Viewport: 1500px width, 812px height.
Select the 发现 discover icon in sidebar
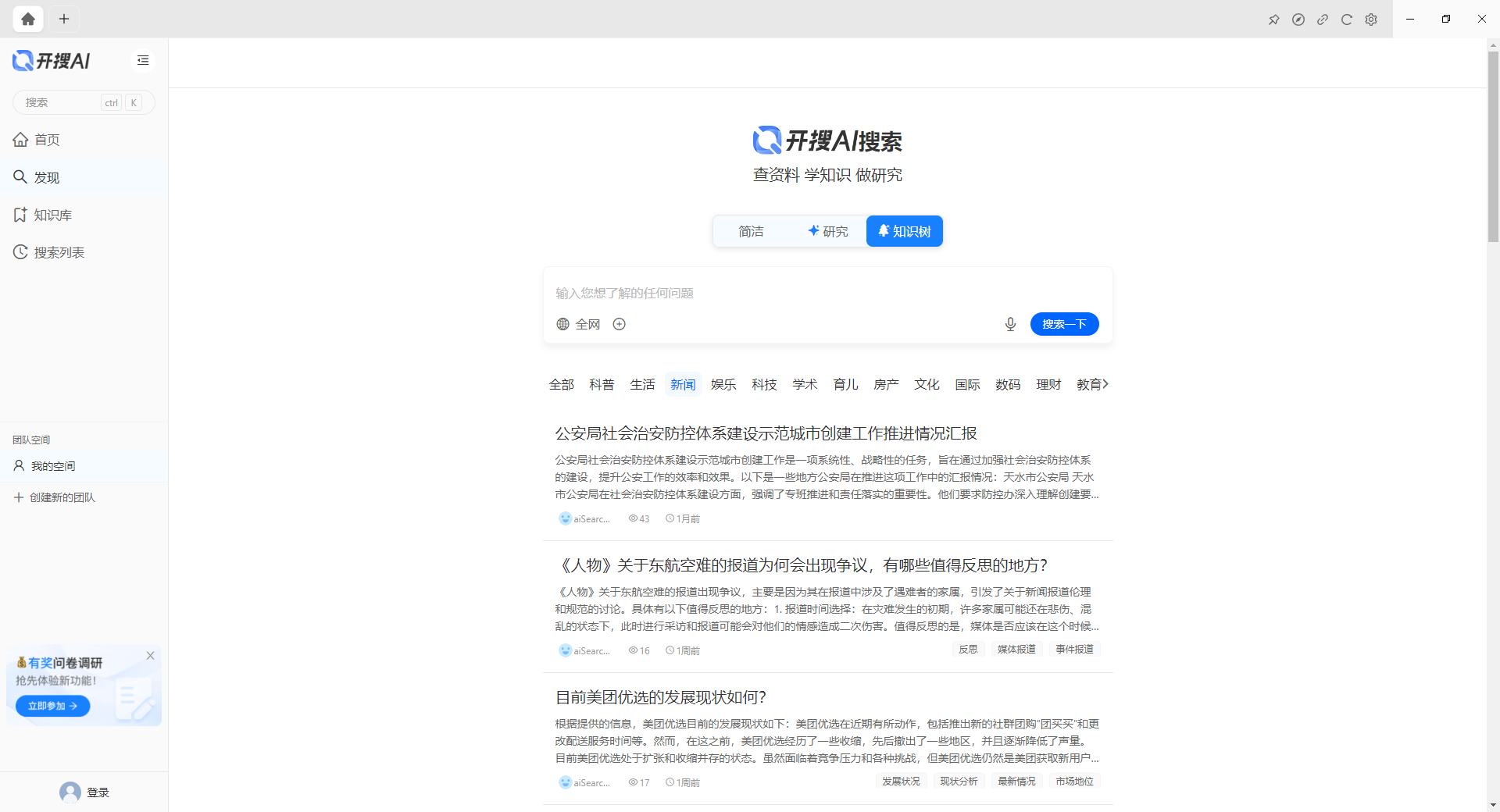coord(20,177)
